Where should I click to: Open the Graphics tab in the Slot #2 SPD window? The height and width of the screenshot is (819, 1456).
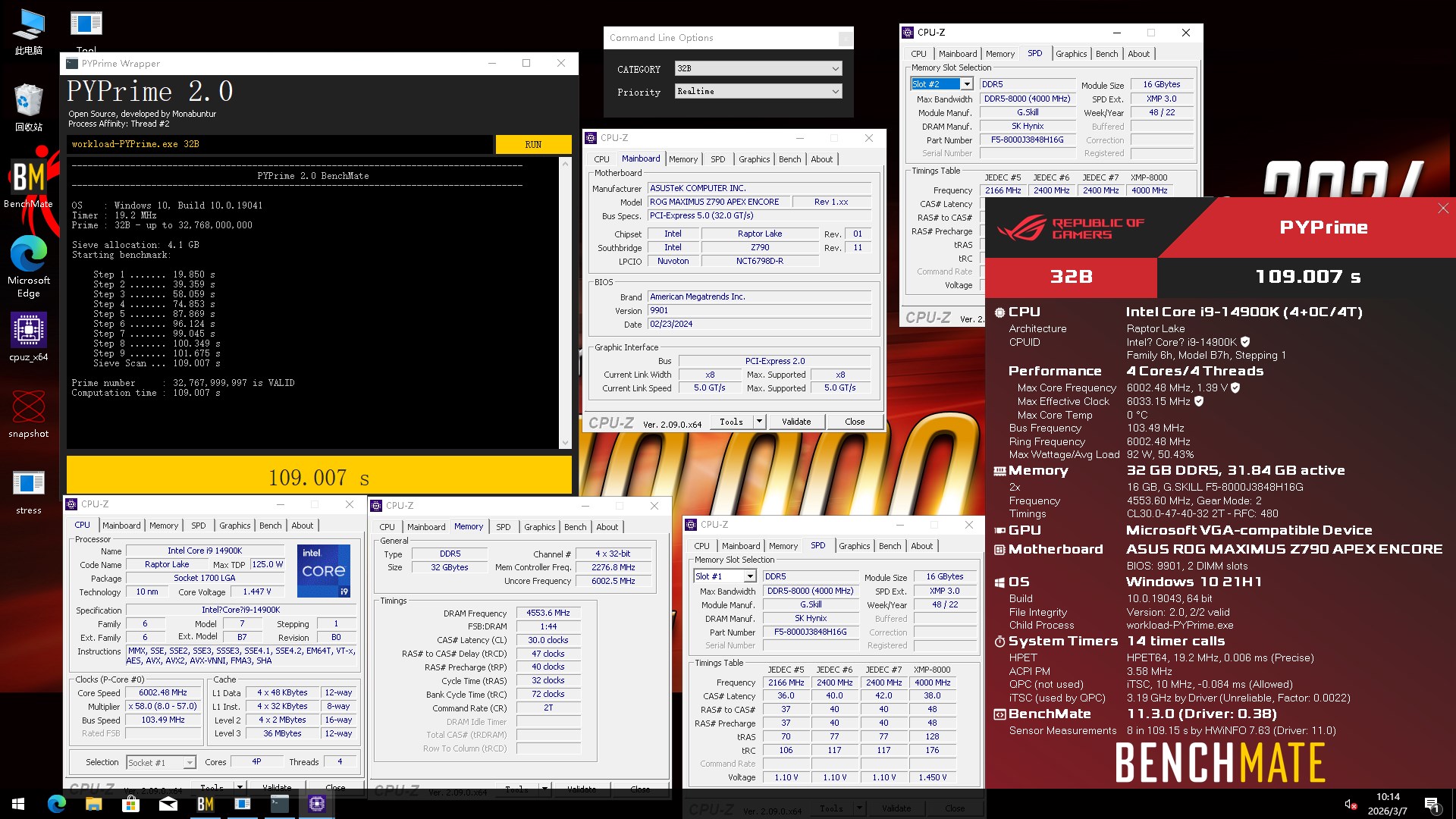1071,54
